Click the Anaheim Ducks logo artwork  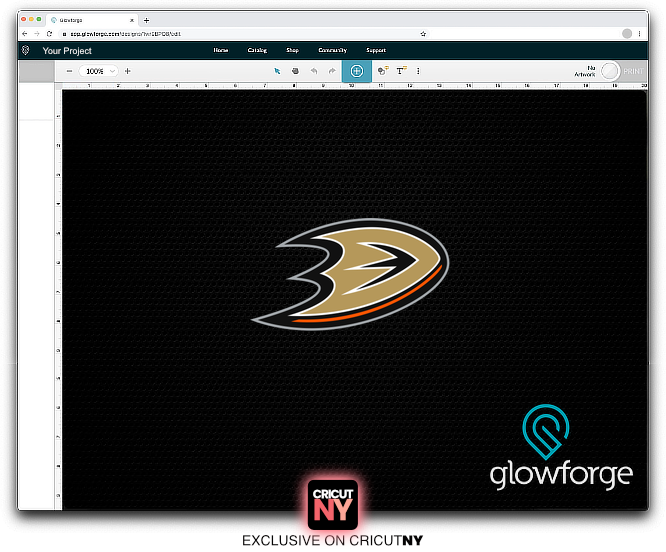(x=350, y=274)
